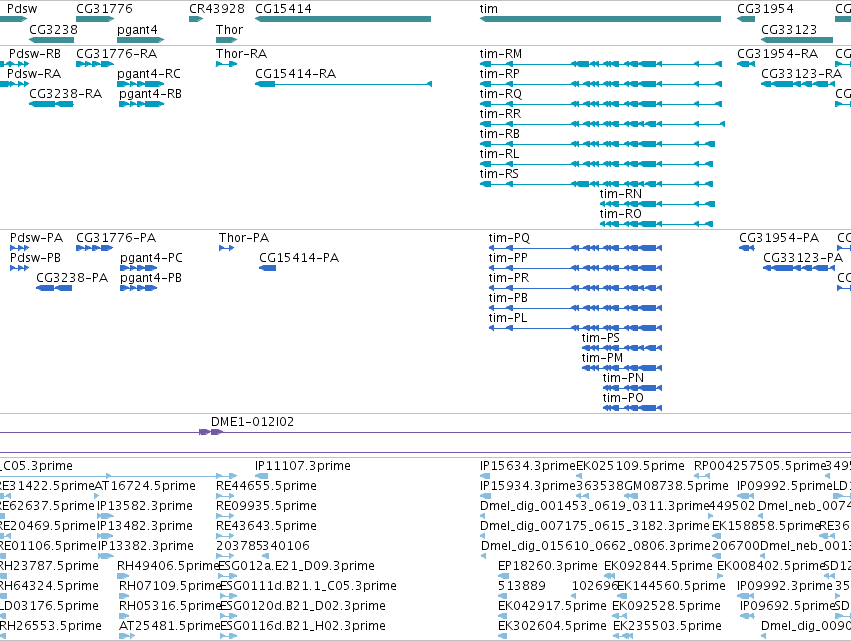Select EST EK092528.5prime
Screen dimensions: 851x641
[666, 606]
